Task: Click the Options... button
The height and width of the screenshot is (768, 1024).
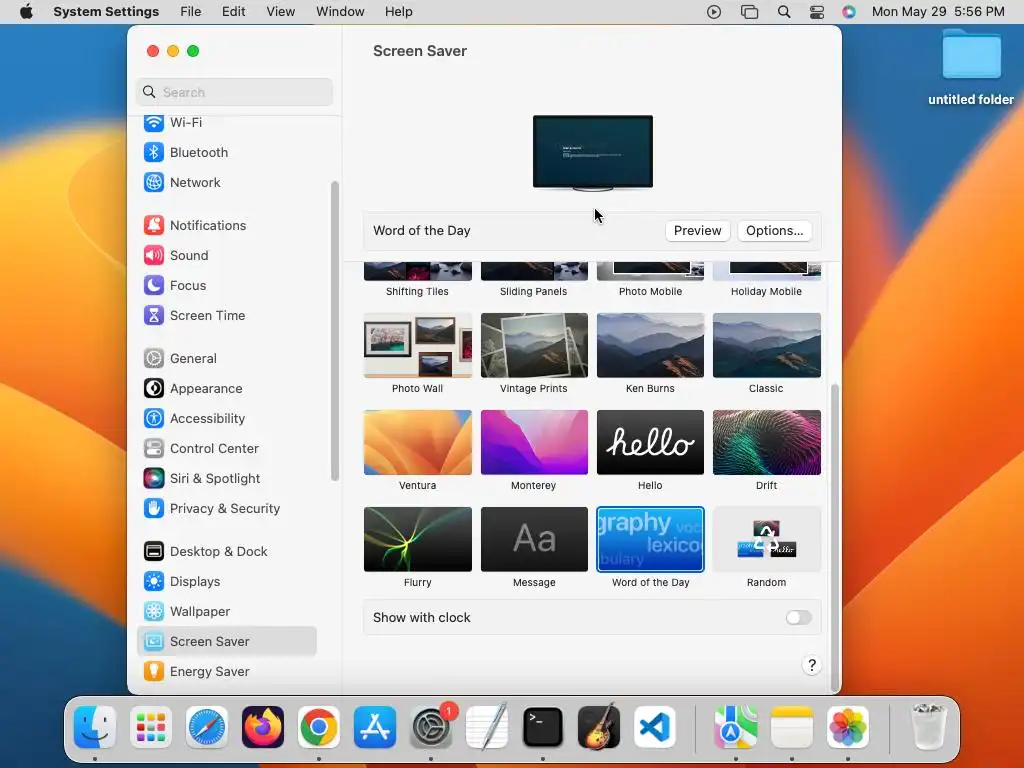Action: 775,231
